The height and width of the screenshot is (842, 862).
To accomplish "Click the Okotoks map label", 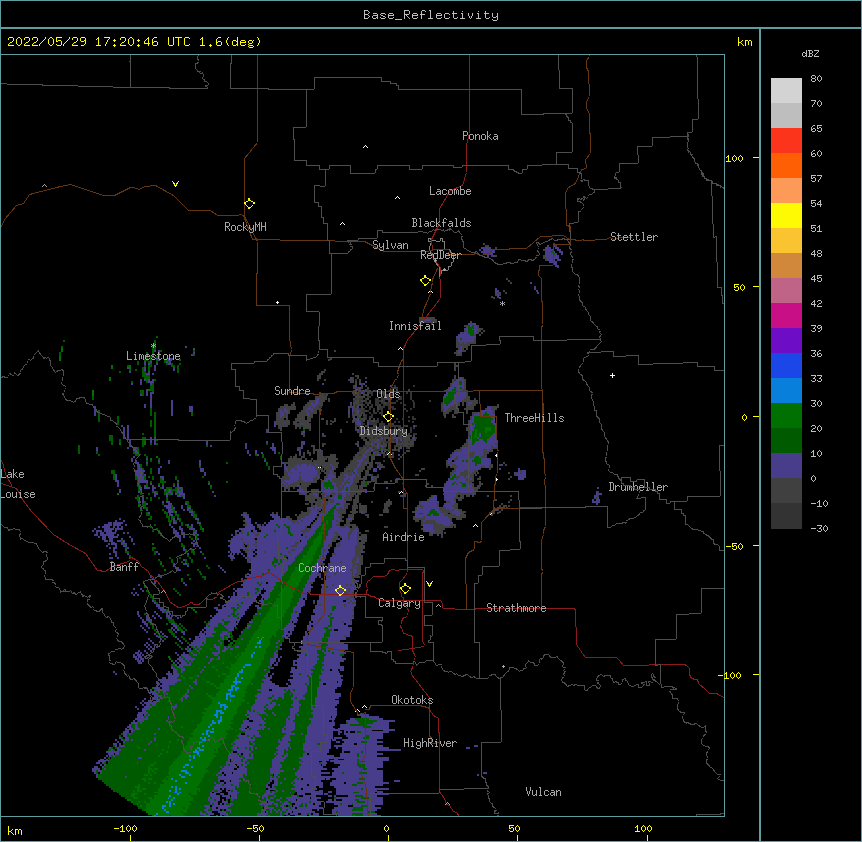I will pyautogui.click(x=412, y=700).
